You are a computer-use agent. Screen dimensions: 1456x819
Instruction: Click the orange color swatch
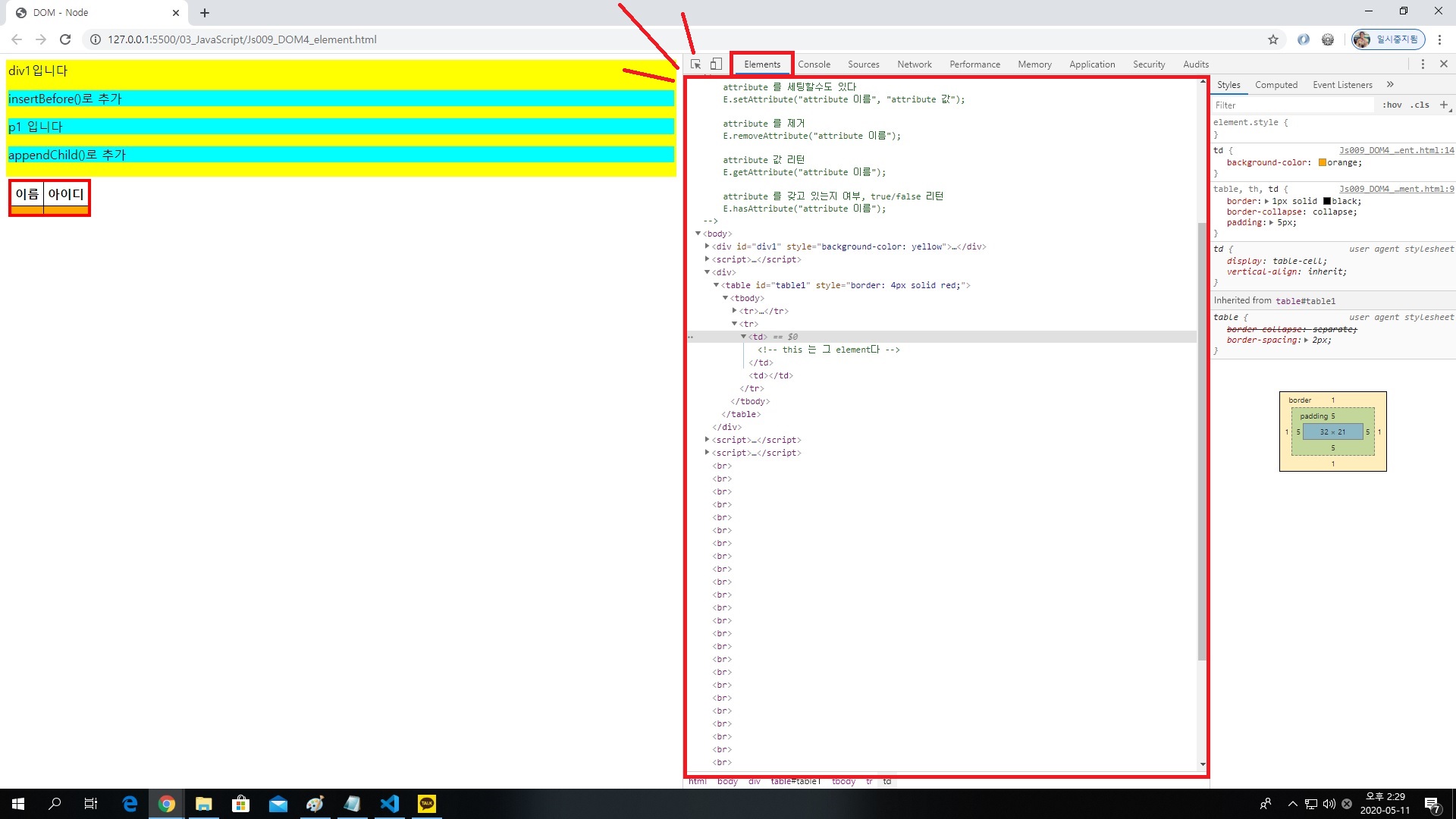(1323, 162)
